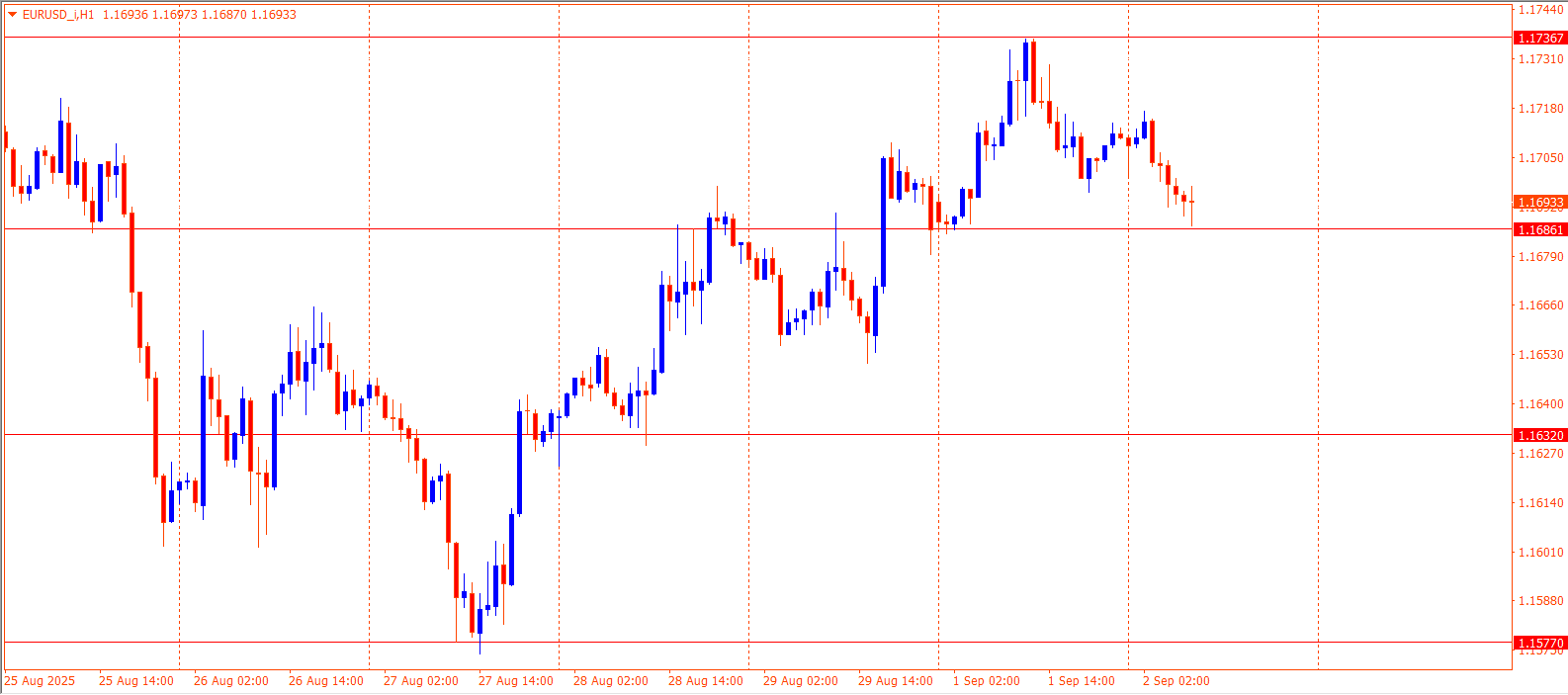Click the orange current price tag 1.16933
The width and height of the screenshot is (1568, 695).
click(1540, 202)
